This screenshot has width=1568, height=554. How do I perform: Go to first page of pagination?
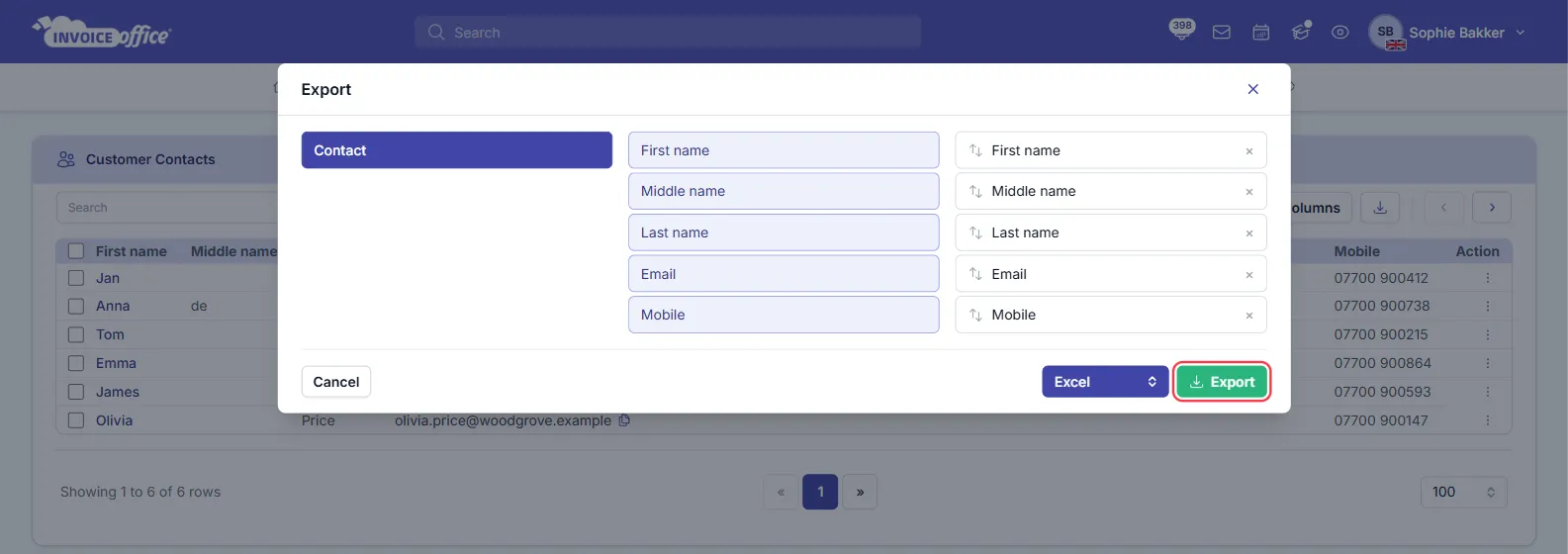point(781,492)
